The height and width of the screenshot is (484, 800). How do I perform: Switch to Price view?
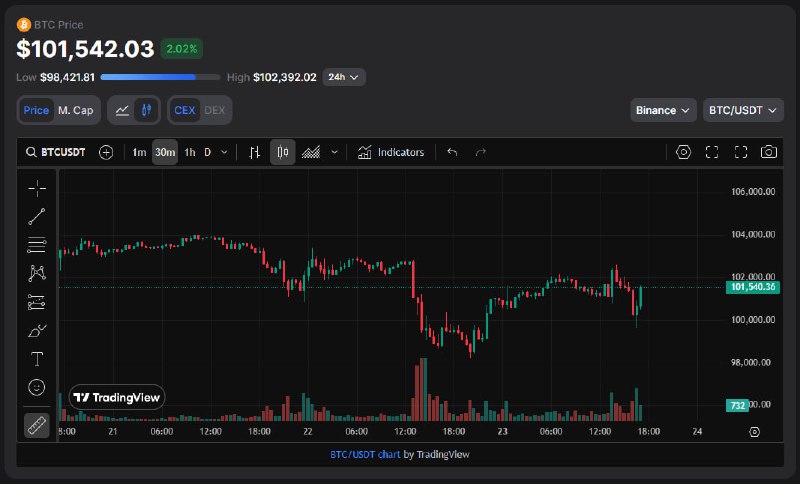[36, 110]
